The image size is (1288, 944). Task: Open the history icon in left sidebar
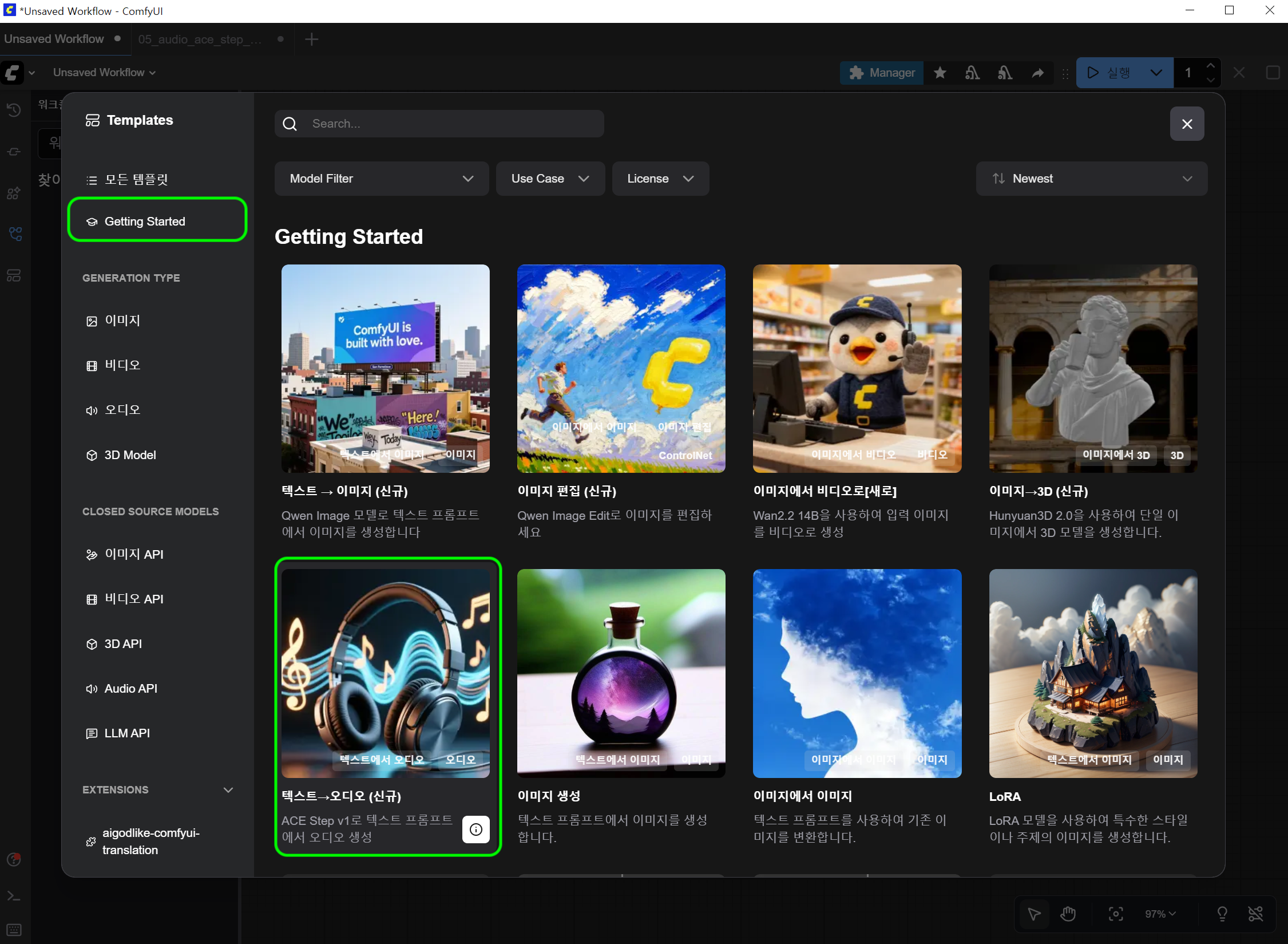pyautogui.click(x=14, y=109)
